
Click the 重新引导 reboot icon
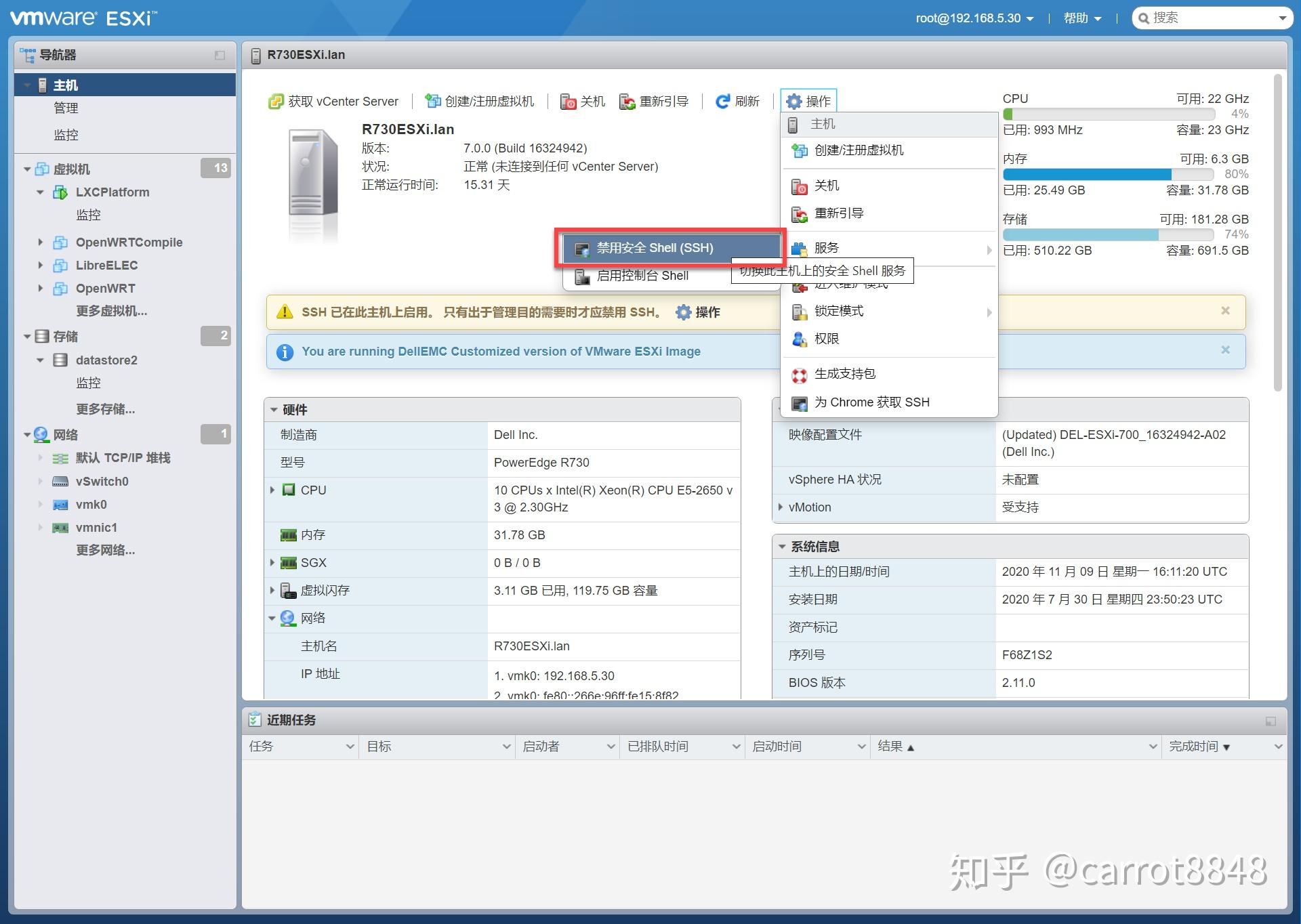coord(627,101)
